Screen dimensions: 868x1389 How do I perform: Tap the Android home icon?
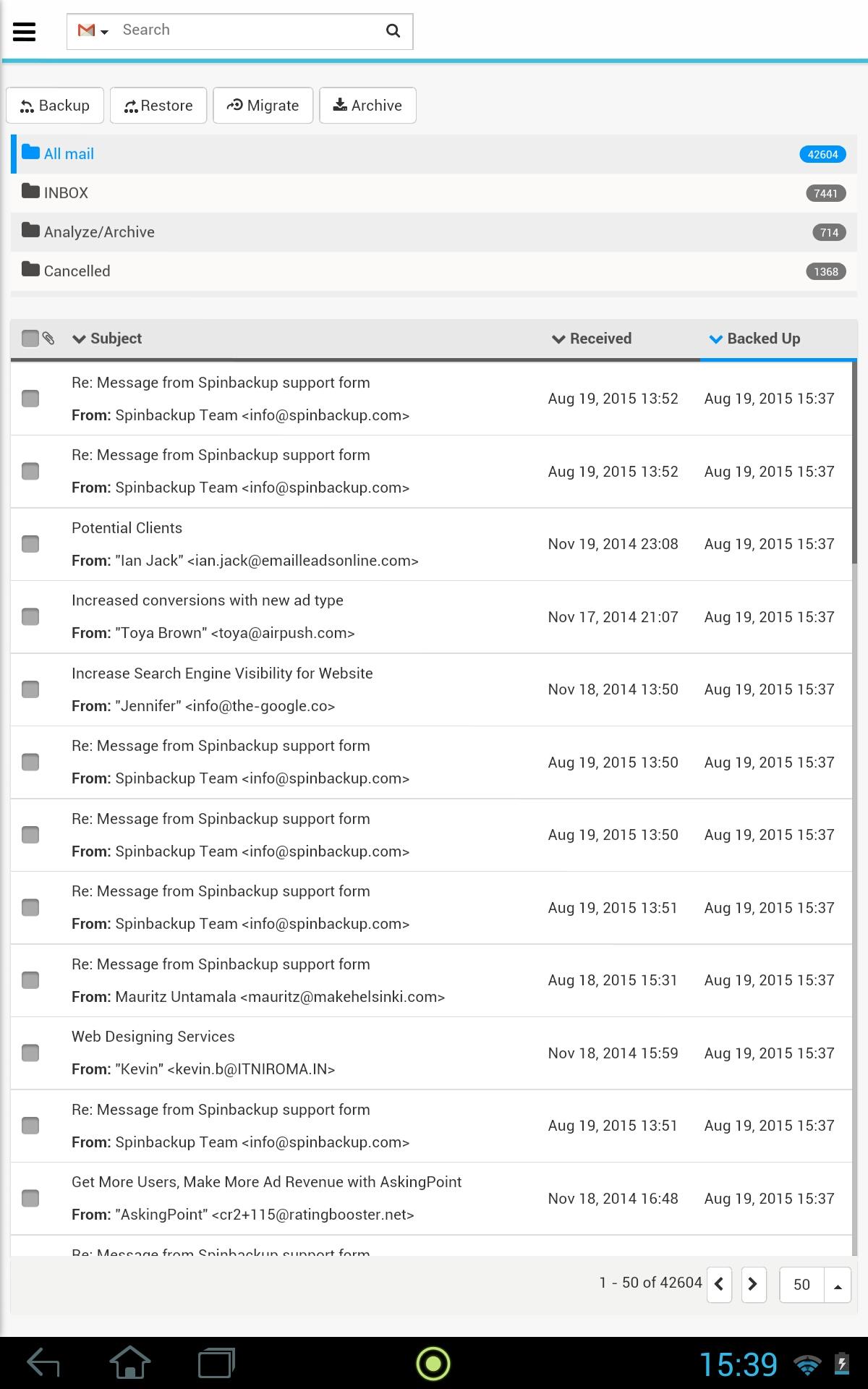click(x=129, y=1364)
